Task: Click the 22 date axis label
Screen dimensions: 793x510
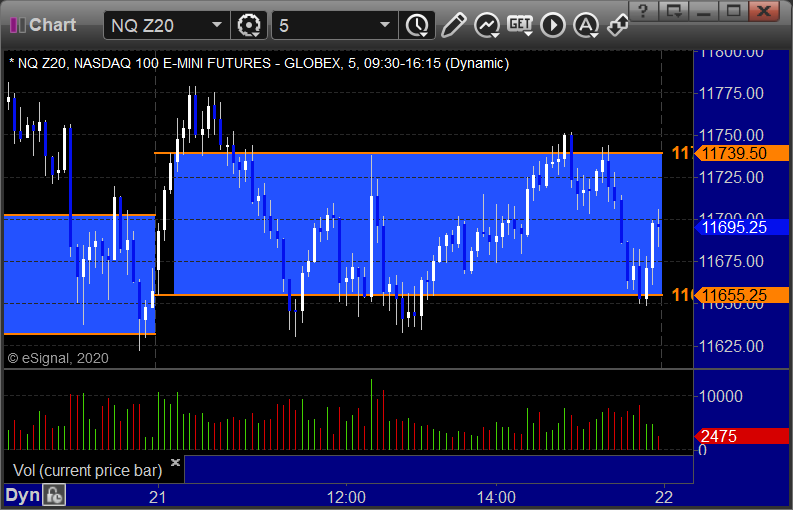Action: click(x=664, y=497)
